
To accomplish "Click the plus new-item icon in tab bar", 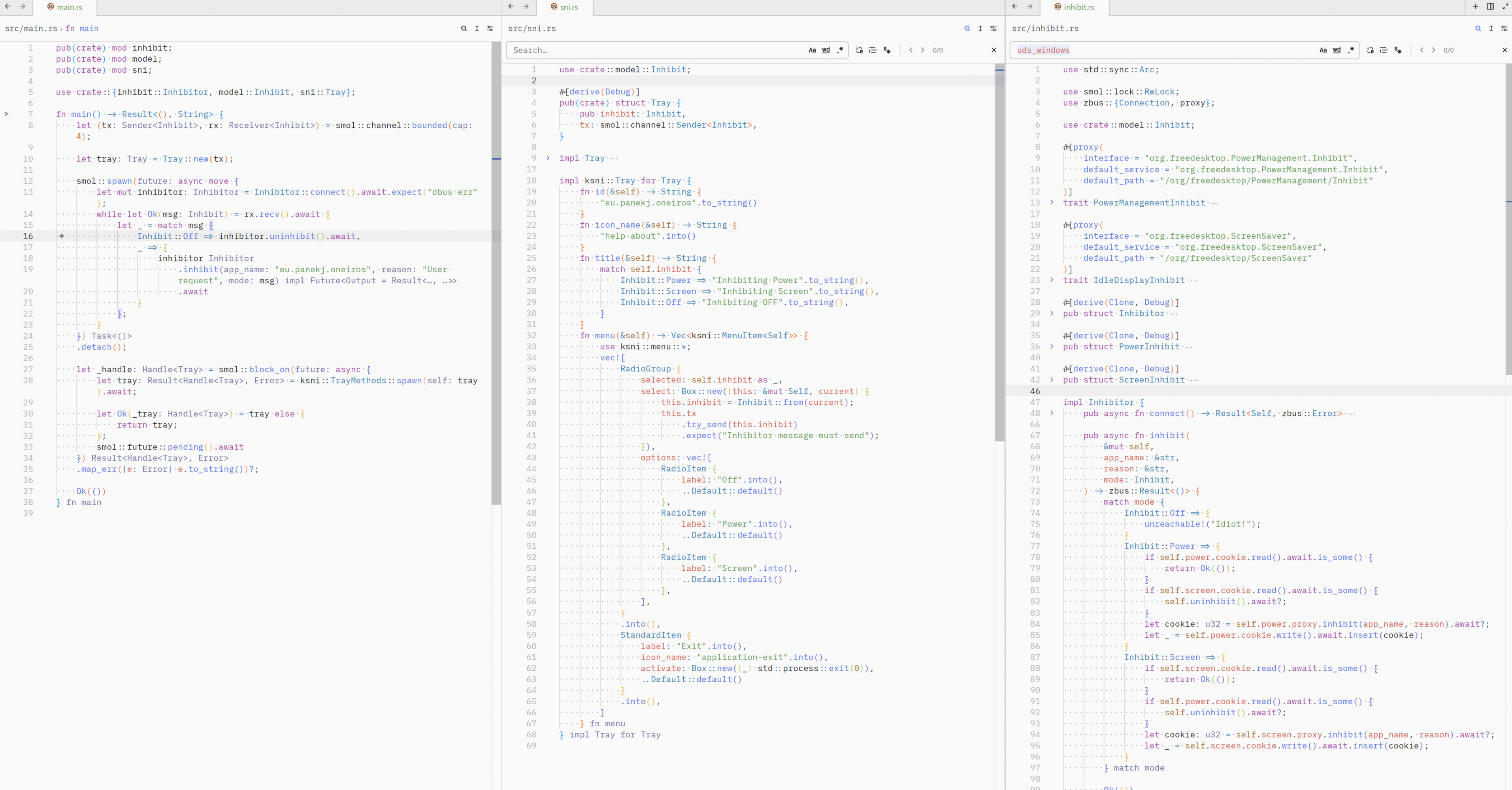I will pyautogui.click(x=1475, y=6).
